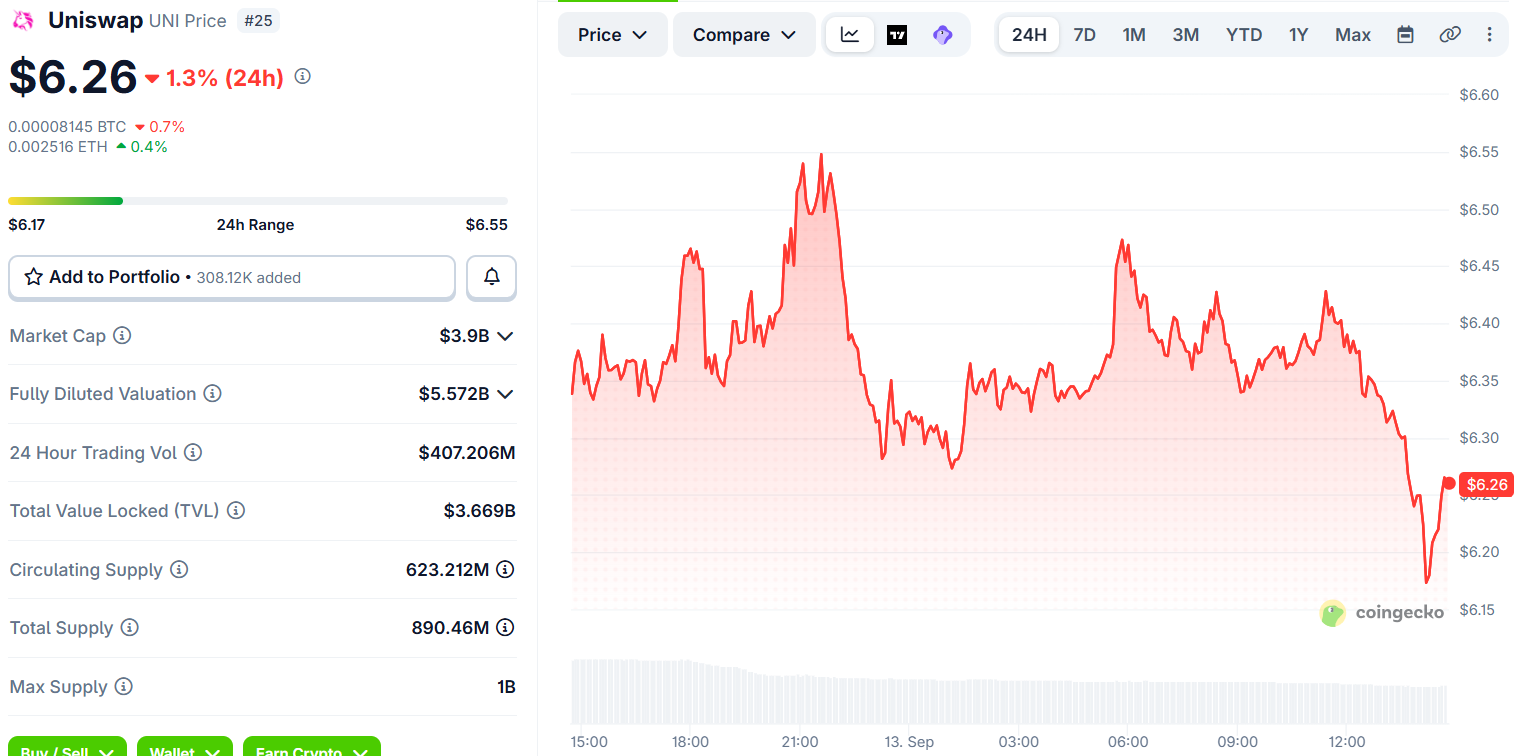Click the 0.002516 ETH price text
The width and height of the screenshot is (1517, 756).
(x=58, y=147)
